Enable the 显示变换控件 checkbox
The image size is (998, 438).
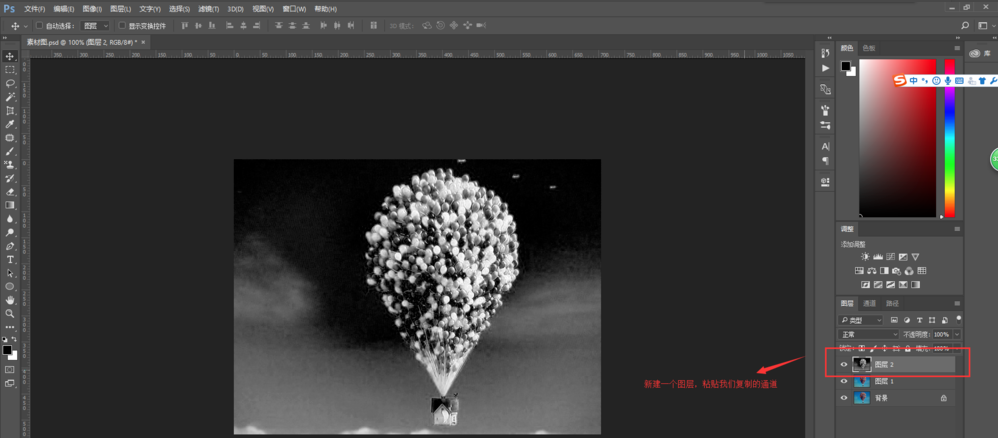122,25
